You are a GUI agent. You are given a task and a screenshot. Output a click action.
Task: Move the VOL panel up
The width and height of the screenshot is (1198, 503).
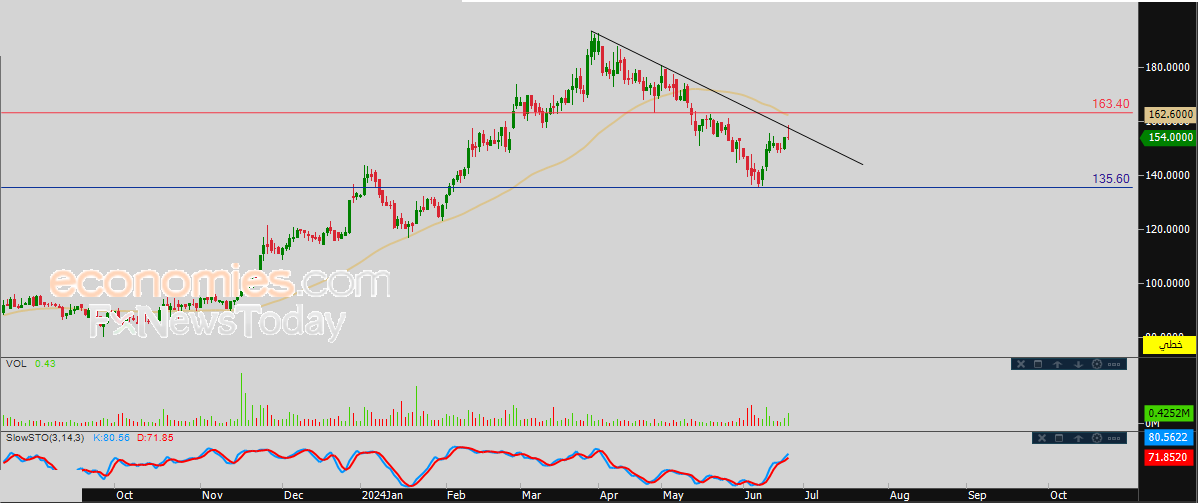click(x=1058, y=364)
